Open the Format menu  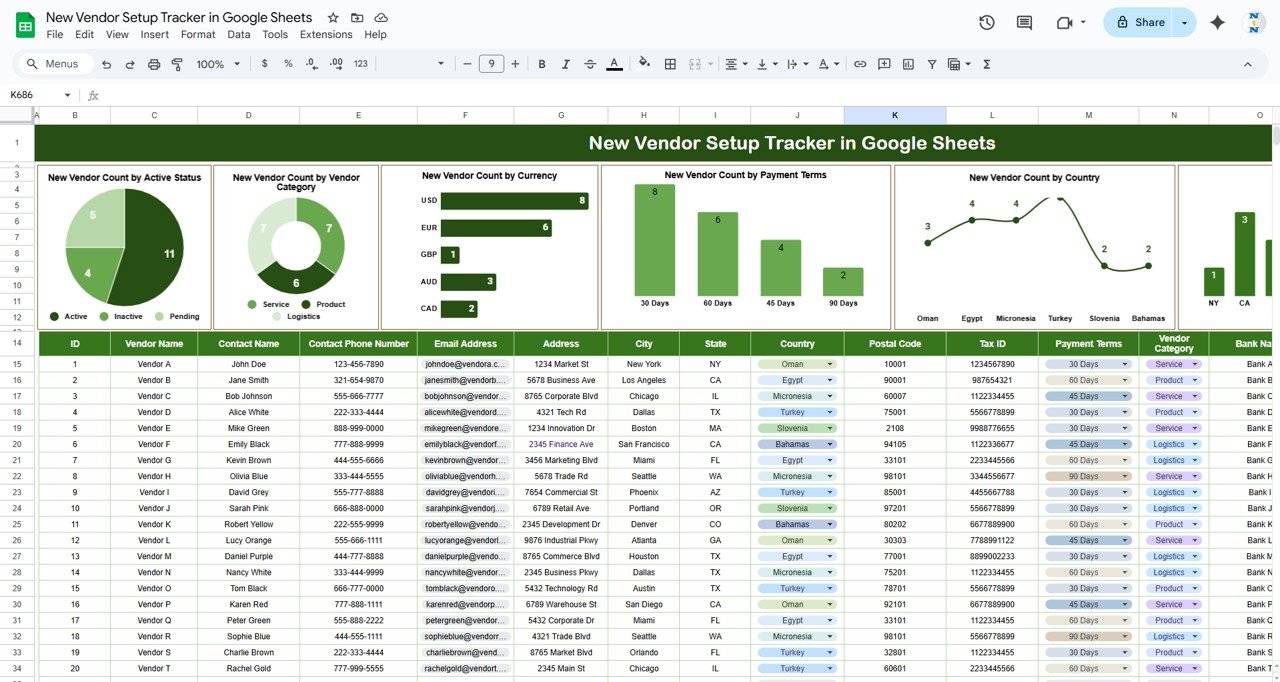point(198,34)
